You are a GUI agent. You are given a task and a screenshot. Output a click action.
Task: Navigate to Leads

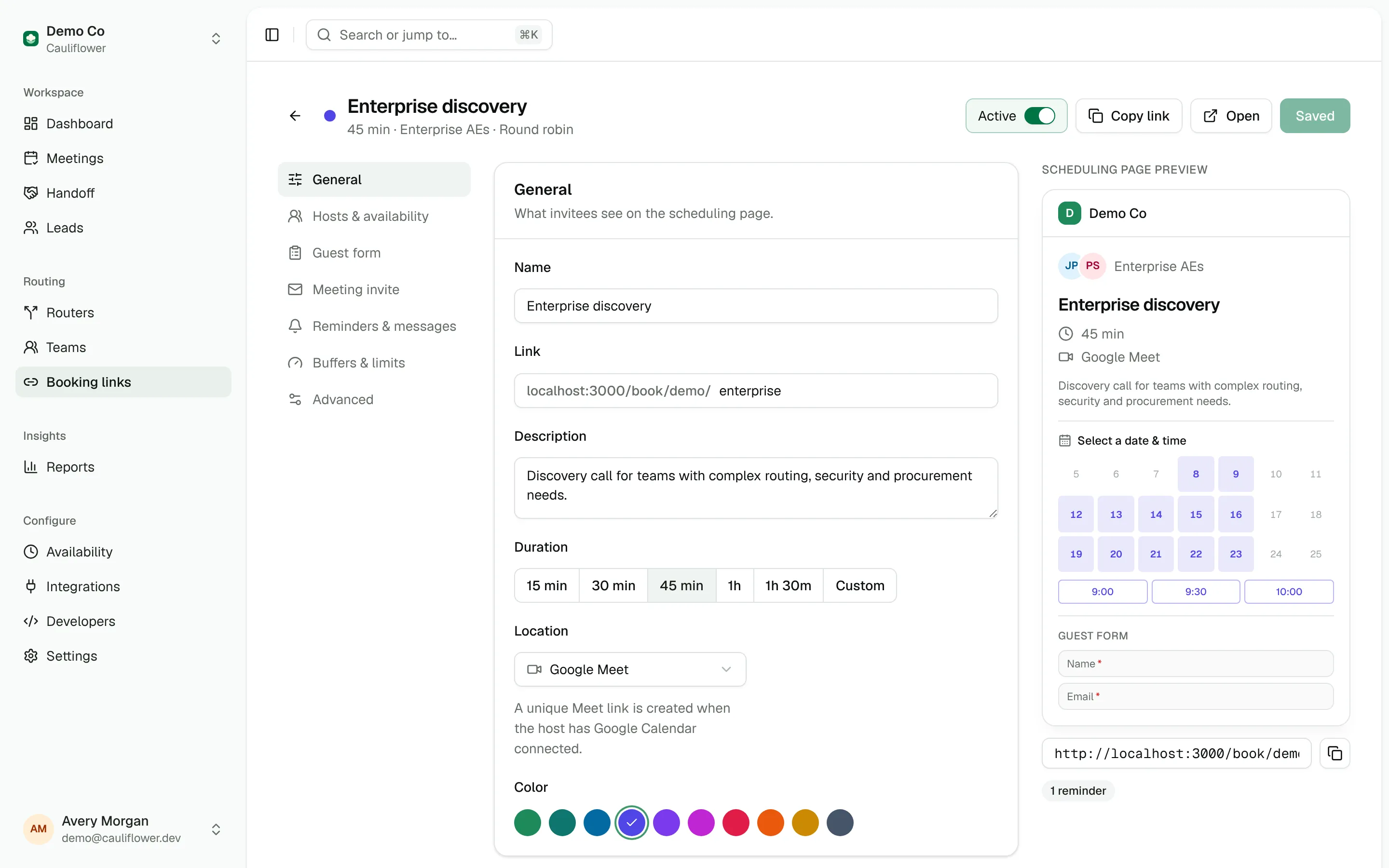click(x=123, y=228)
